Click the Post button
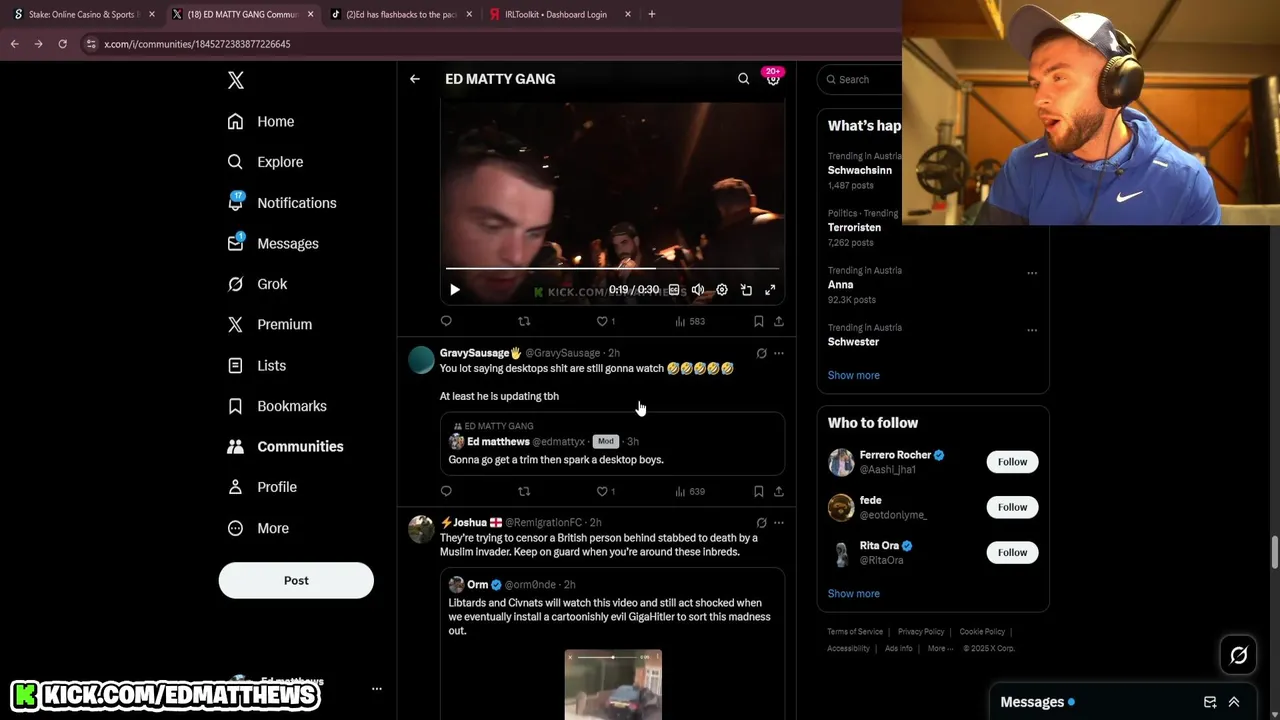 pos(296,580)
